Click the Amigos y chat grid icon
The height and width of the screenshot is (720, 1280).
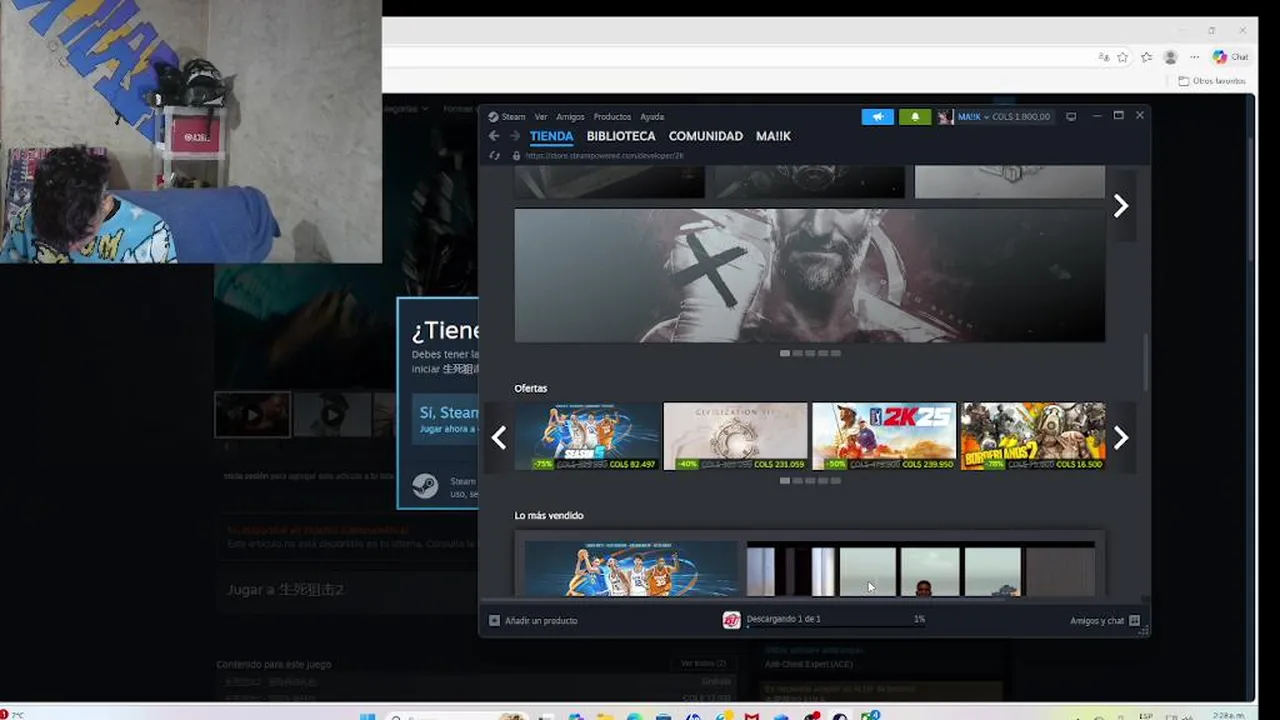(1134, 621)
